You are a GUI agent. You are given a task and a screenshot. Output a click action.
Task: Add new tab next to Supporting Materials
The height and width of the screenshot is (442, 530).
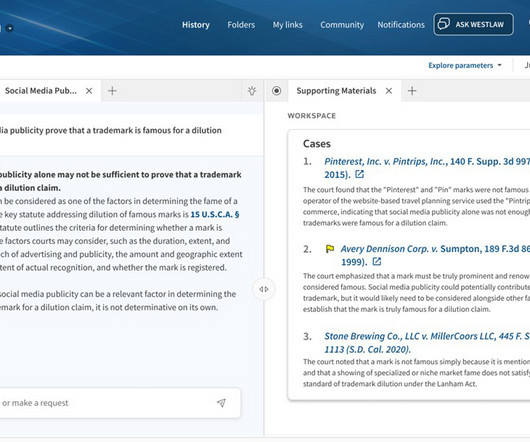412,91
